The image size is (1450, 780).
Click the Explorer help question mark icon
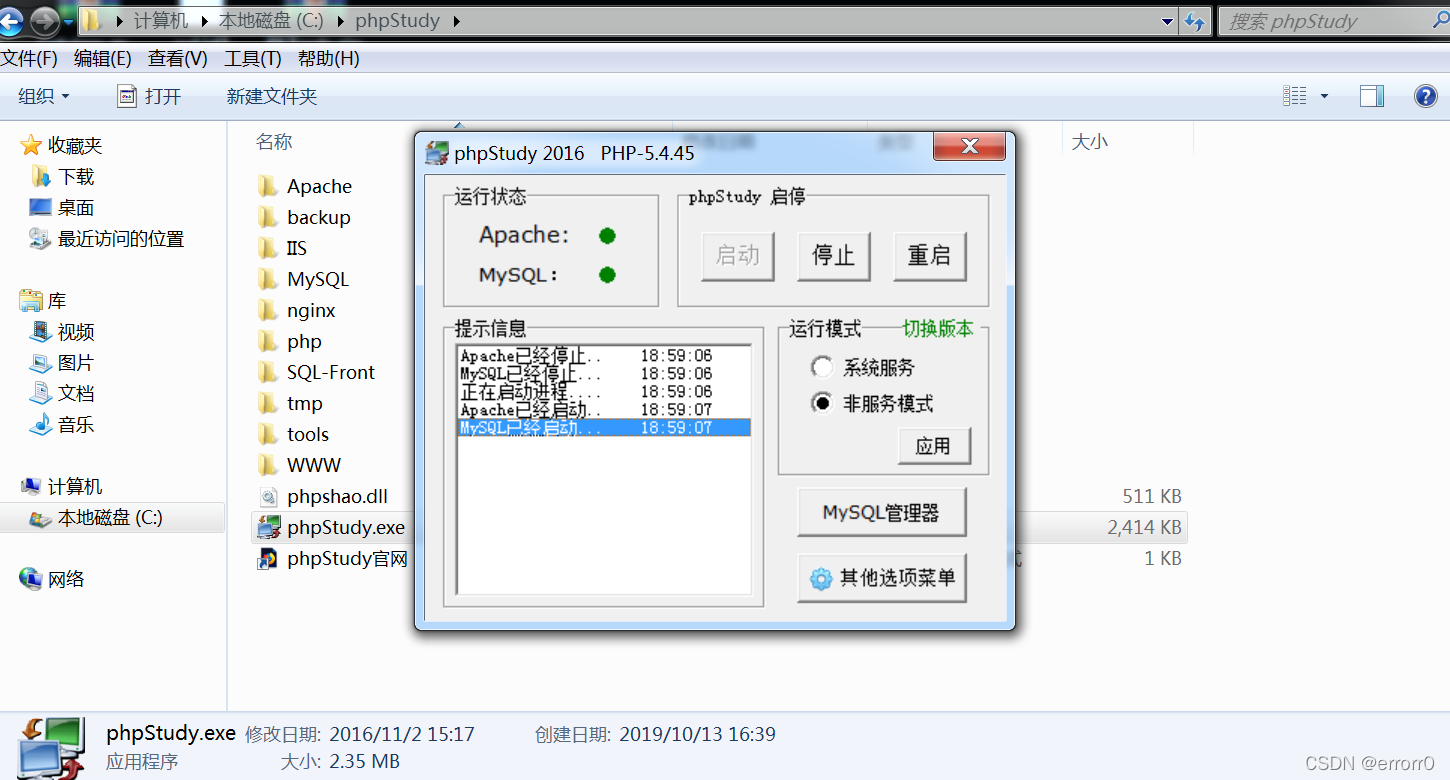coord(1425,96)
